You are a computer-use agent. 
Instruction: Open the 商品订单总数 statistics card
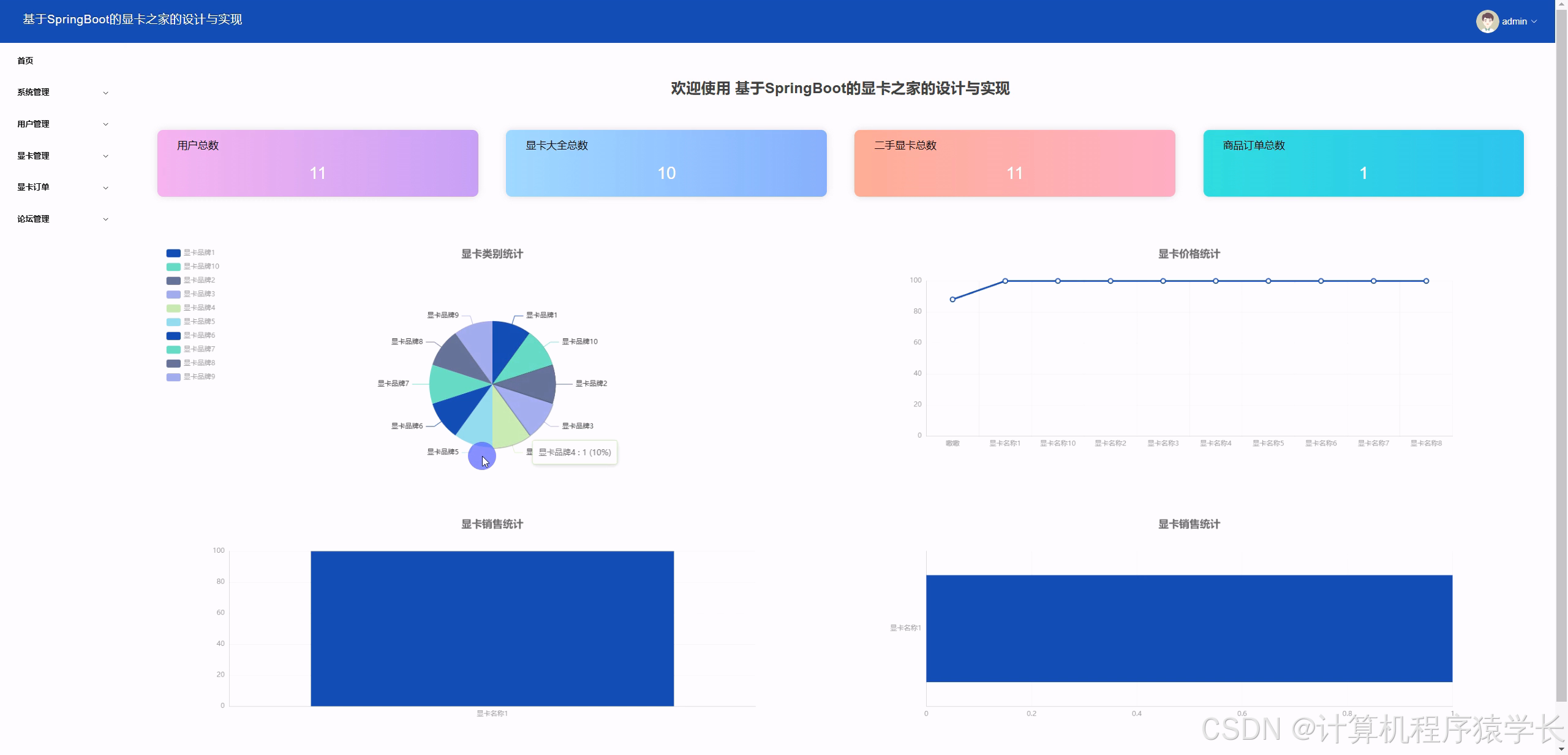(x=1363, y=162)
